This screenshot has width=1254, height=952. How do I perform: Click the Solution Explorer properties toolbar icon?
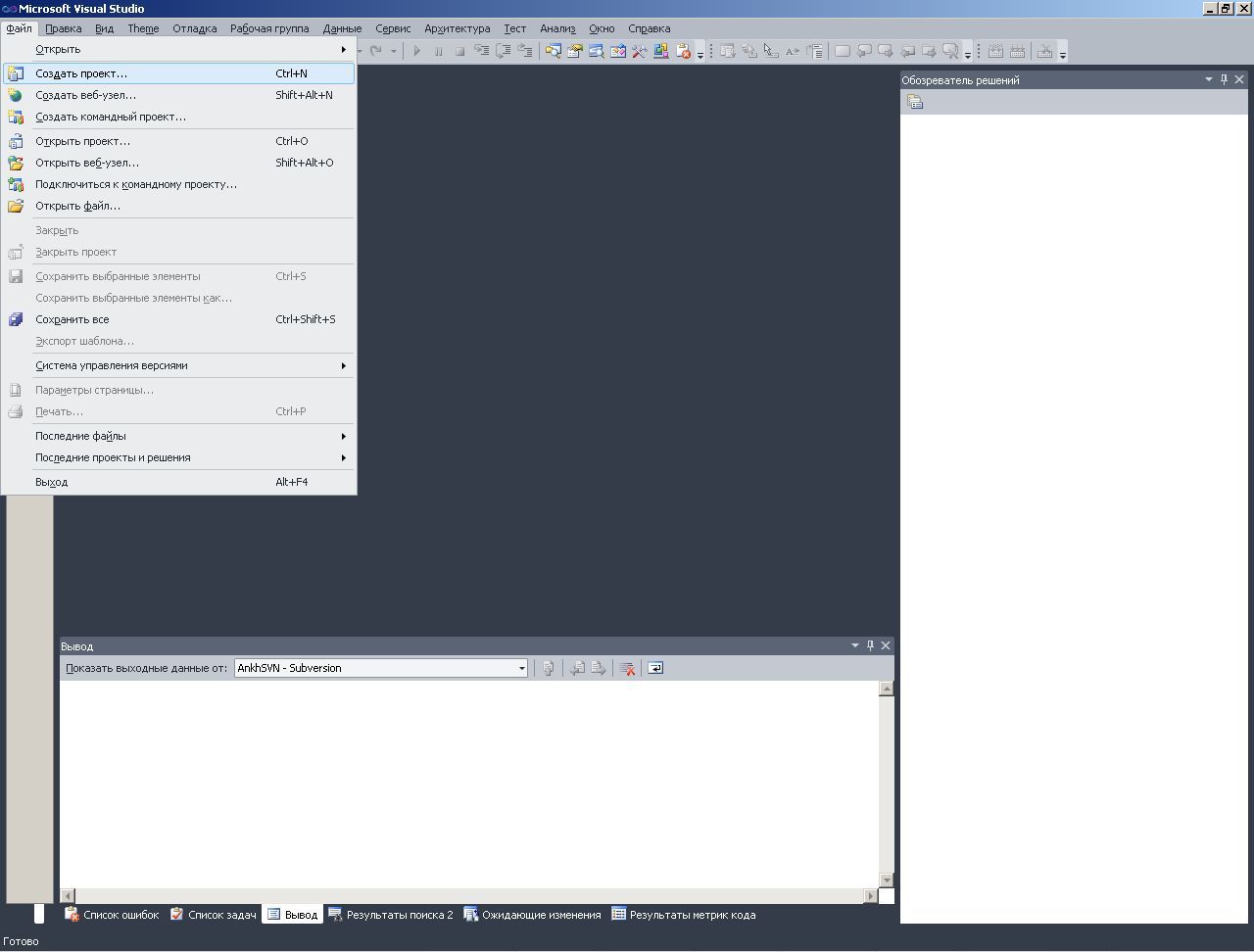pyautogui.click(x=915, y=102)
